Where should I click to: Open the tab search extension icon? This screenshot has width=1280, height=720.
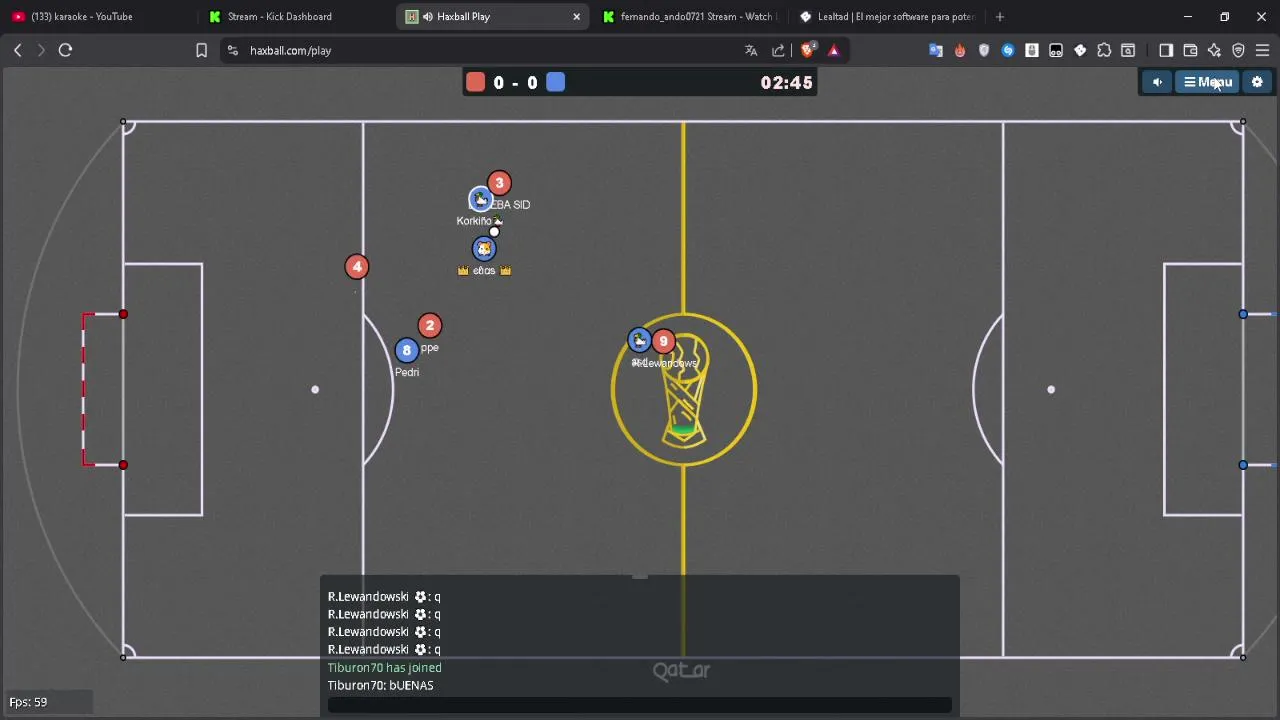tap(1128, 50)
